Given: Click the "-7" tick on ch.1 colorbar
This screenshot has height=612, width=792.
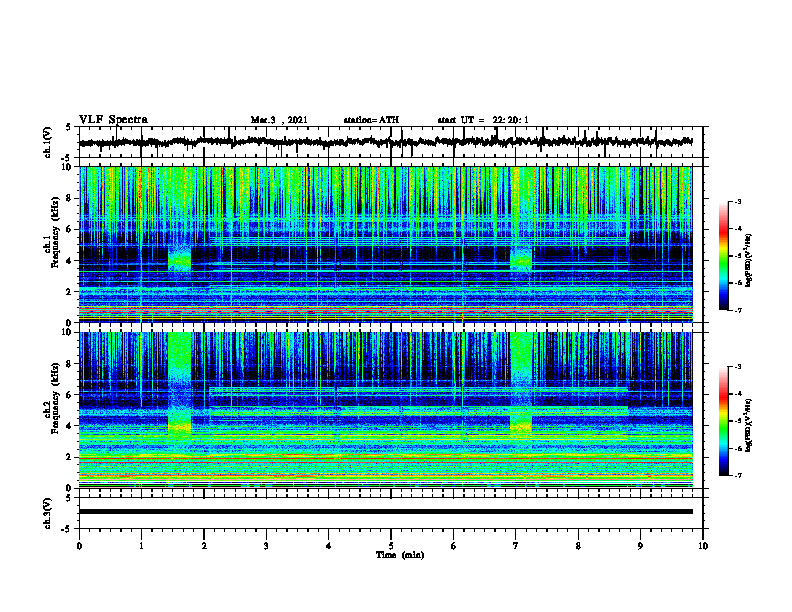Looking at the screenshot, I should point(737,310).
